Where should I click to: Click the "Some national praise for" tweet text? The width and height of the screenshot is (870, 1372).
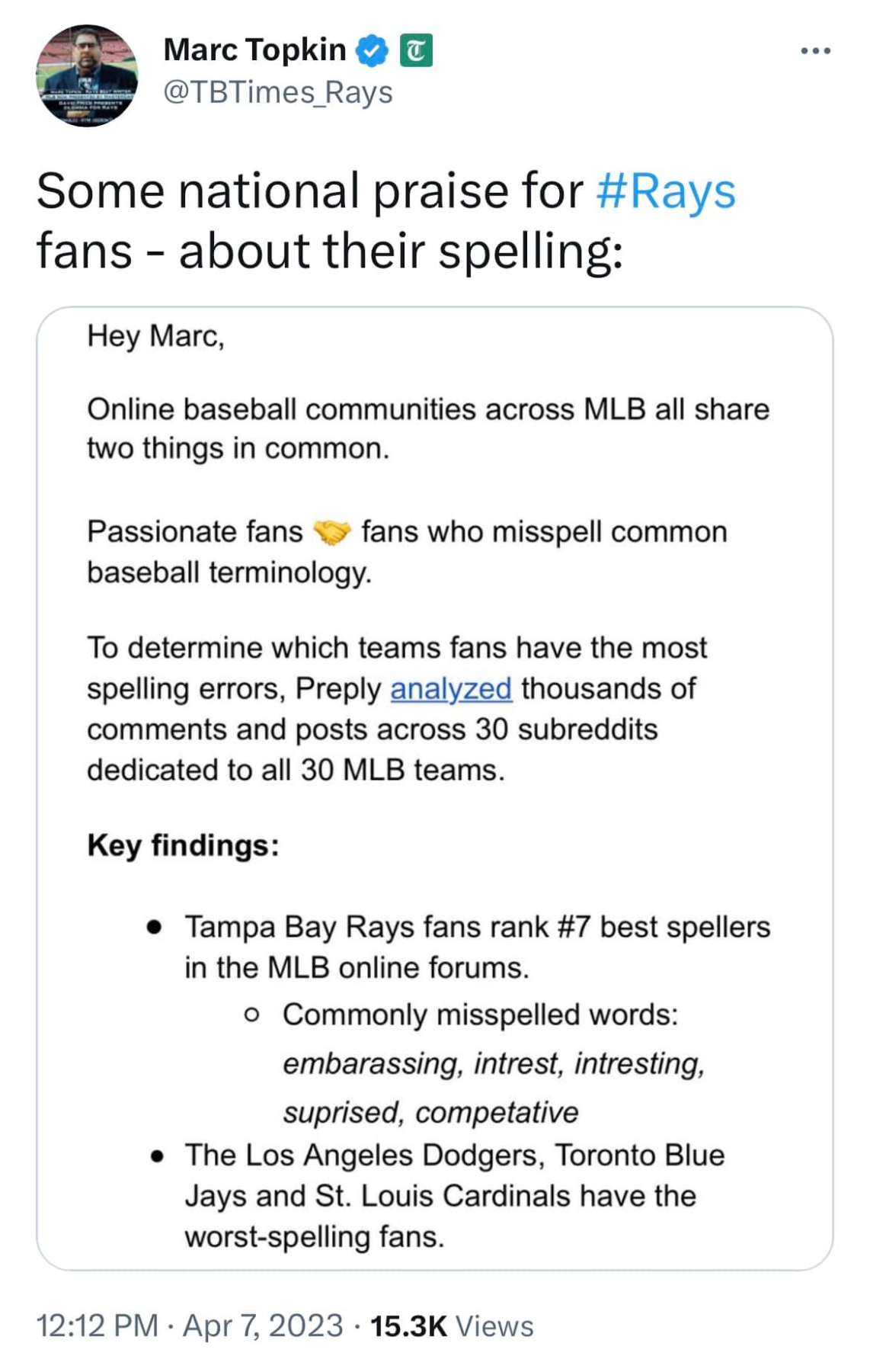click(x=309, y=191)
